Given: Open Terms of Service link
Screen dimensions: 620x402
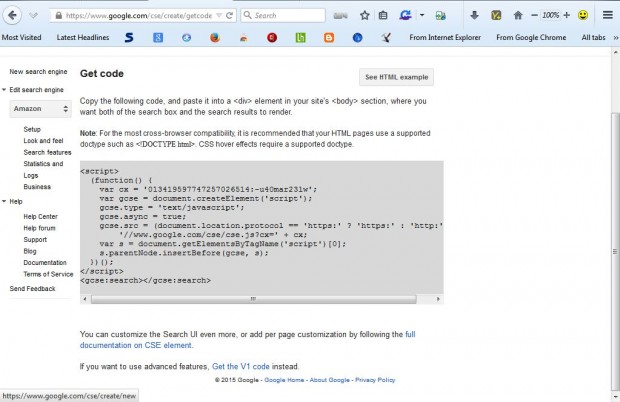Looking at the screenshot, I should 48,274.
